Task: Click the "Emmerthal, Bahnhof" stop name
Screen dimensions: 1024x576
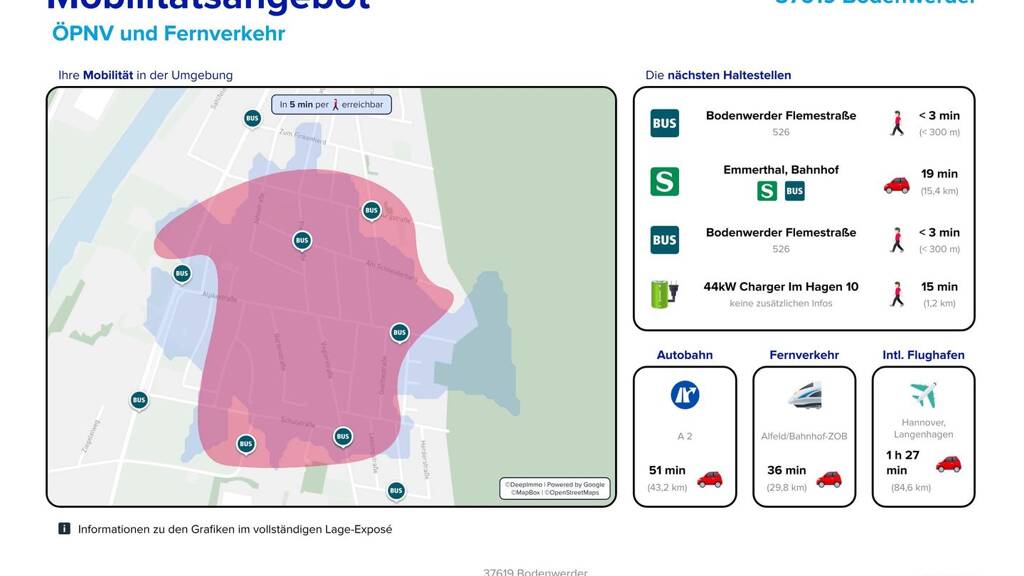Action: (x=780, y=170)
